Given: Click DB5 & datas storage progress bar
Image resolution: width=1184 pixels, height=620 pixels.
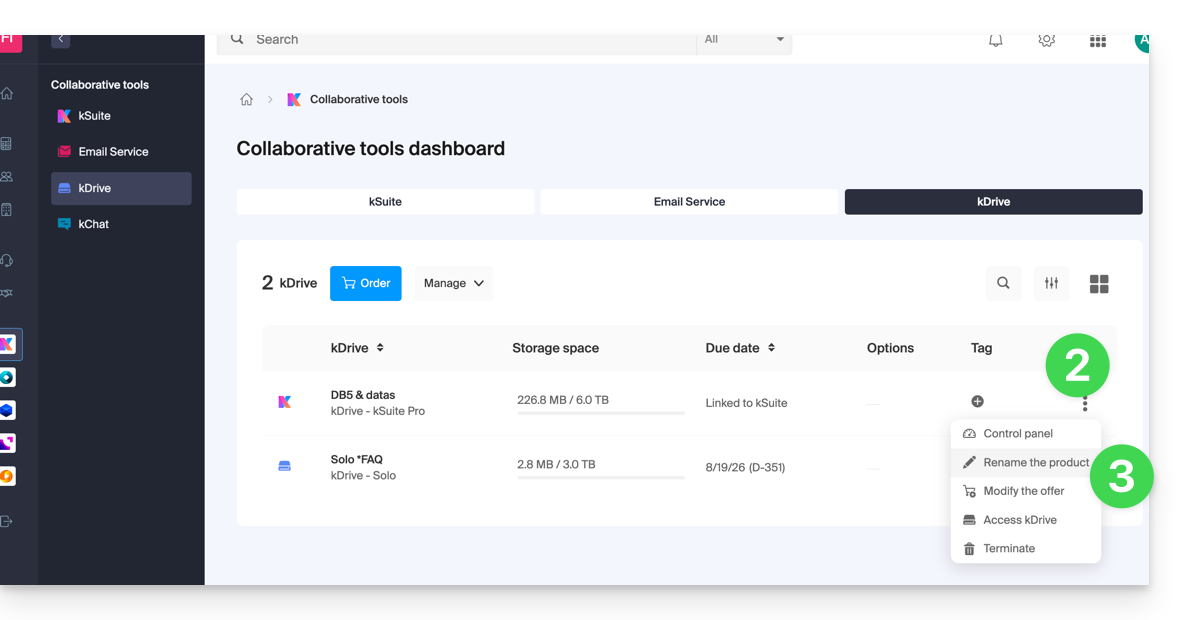Looking at the screenshot, I should (x=600, y=413).
